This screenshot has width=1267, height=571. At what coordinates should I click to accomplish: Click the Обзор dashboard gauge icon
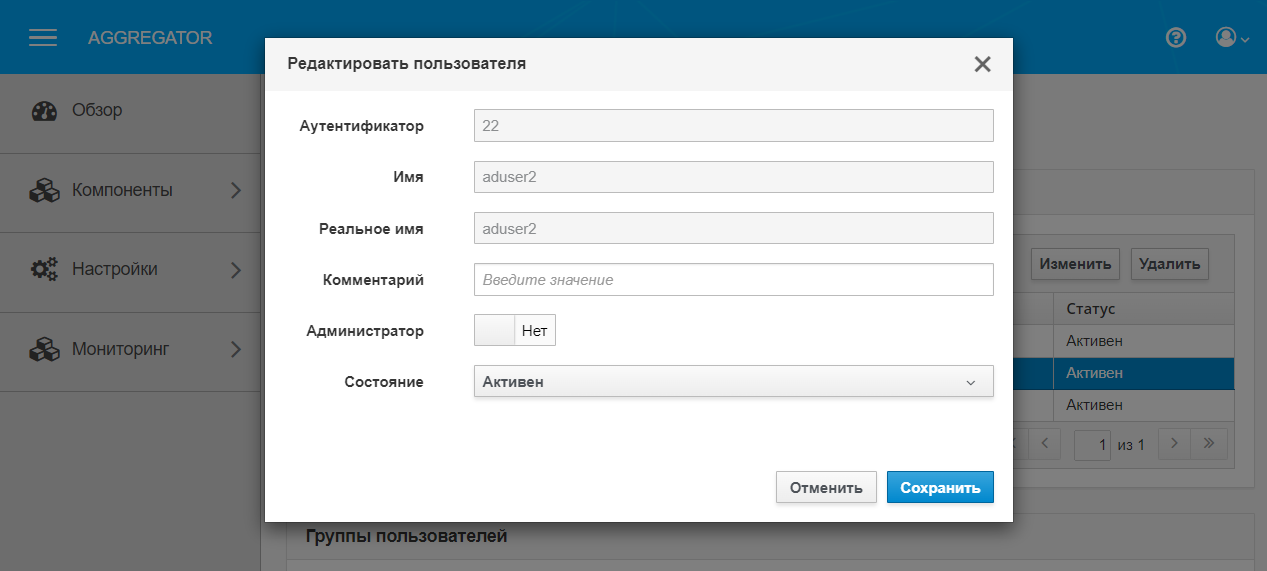point(45,111)
